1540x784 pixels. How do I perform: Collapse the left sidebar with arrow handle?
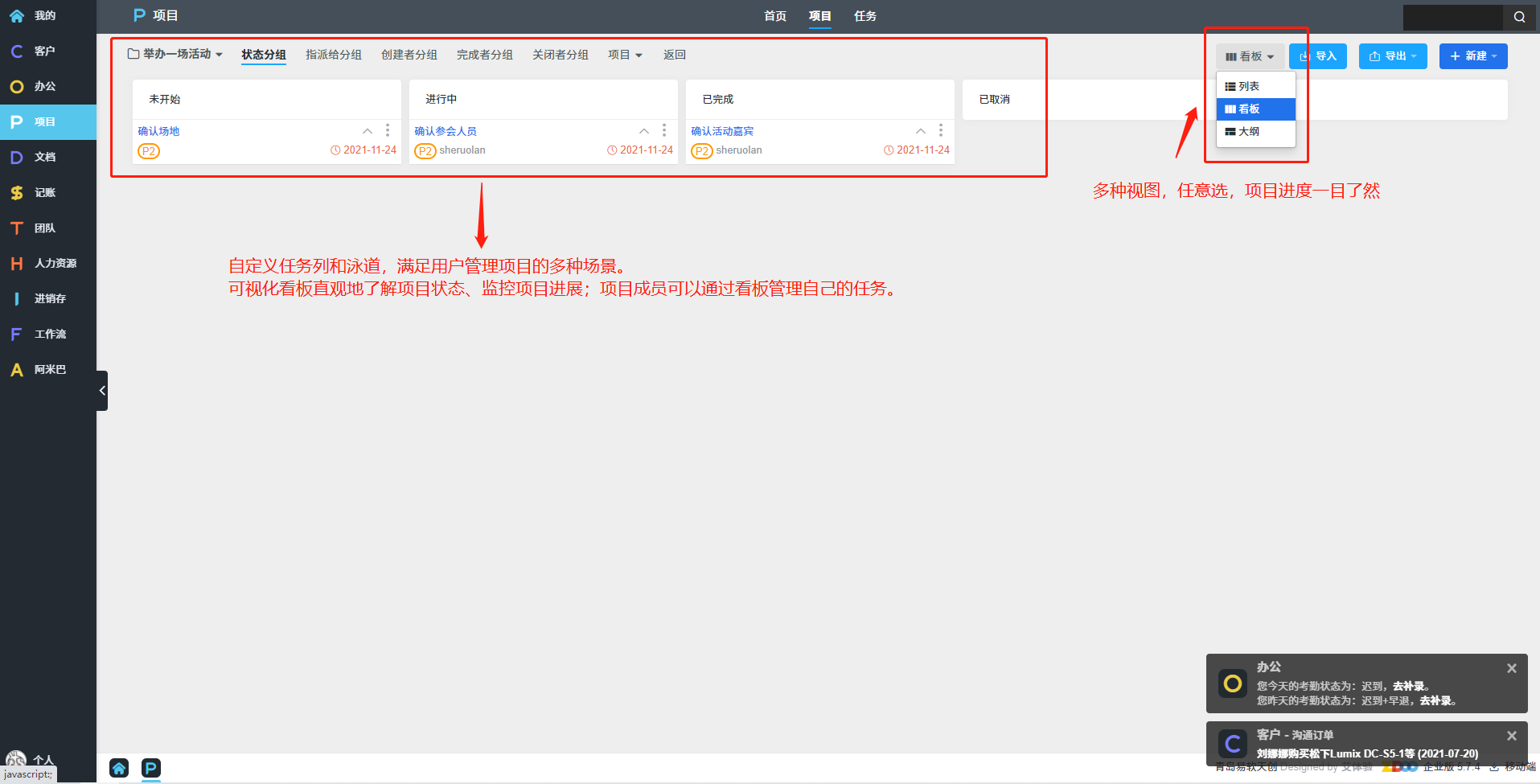[102, 391]
